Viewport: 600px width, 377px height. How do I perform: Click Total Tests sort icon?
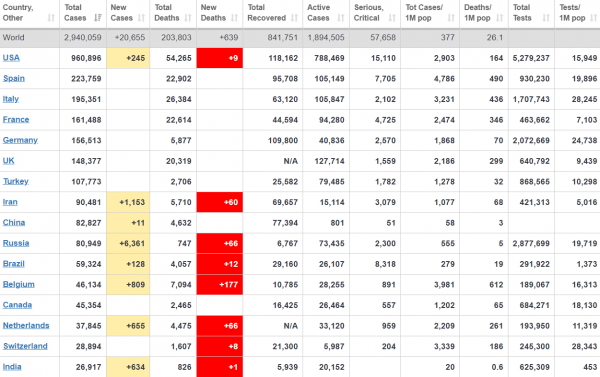tap(546, 18)
